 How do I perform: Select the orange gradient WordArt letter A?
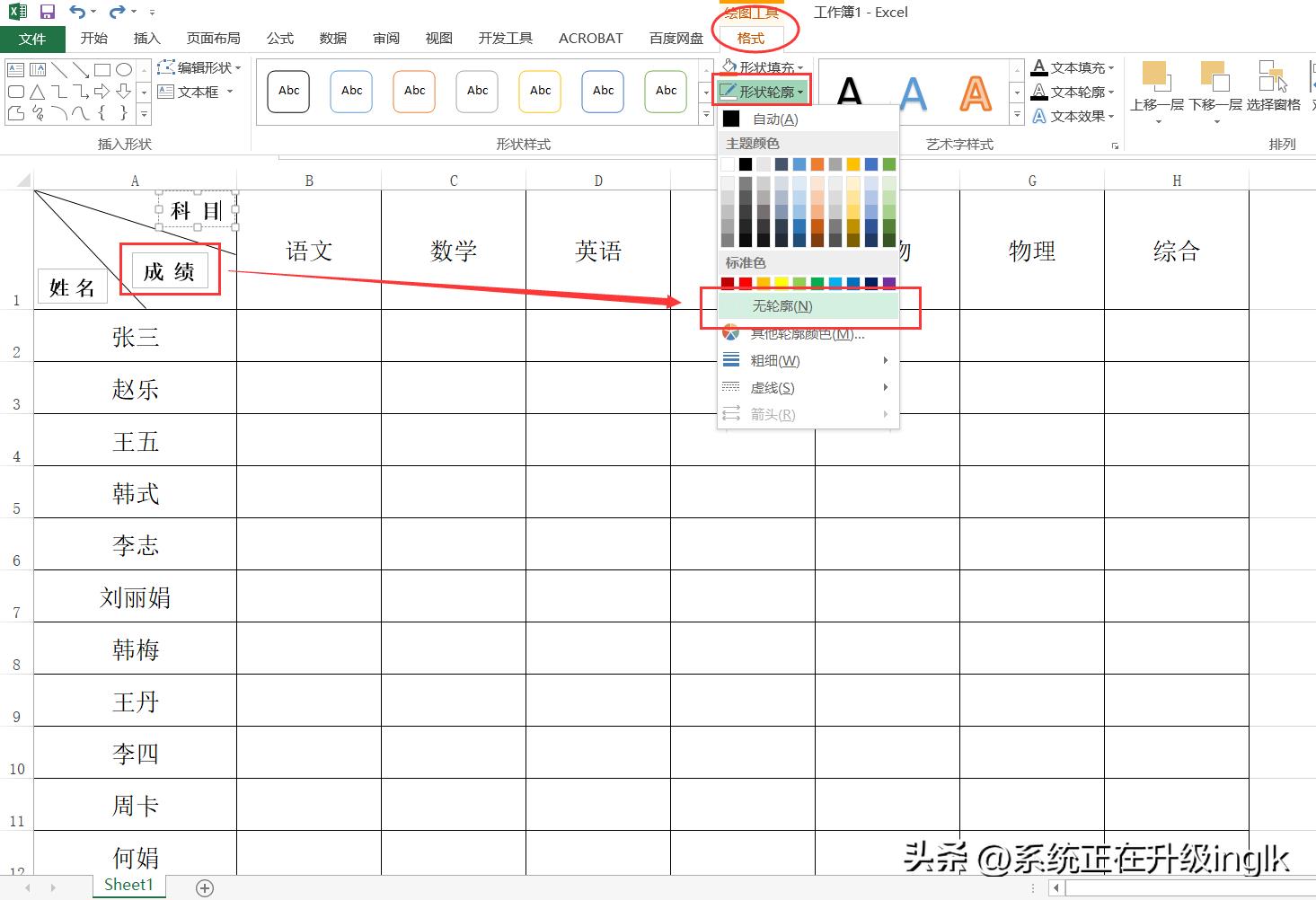(975, 93)
